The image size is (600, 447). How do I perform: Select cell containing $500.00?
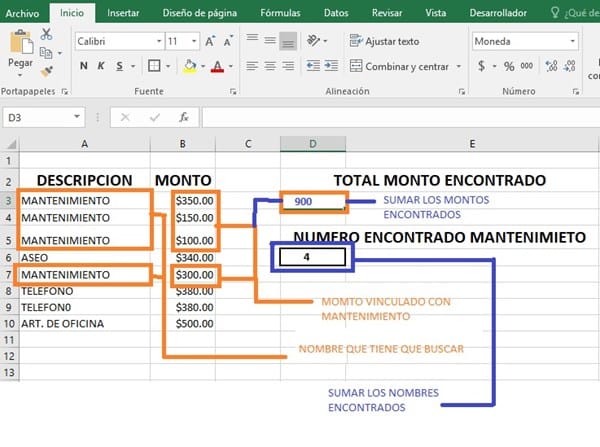(x=194, y=324)
